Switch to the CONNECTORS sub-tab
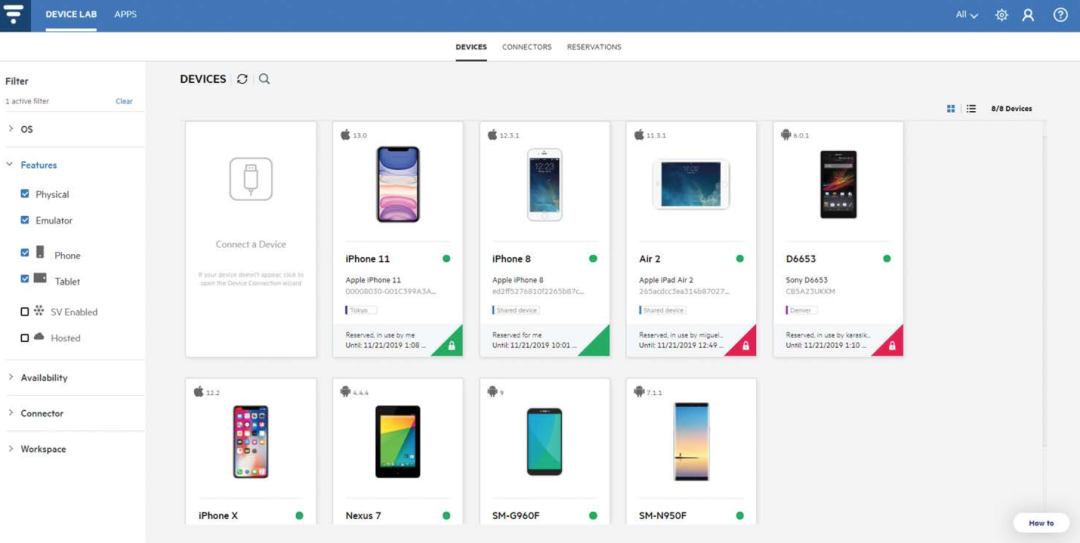1080x543 pixels. click(x=527, y=47)
